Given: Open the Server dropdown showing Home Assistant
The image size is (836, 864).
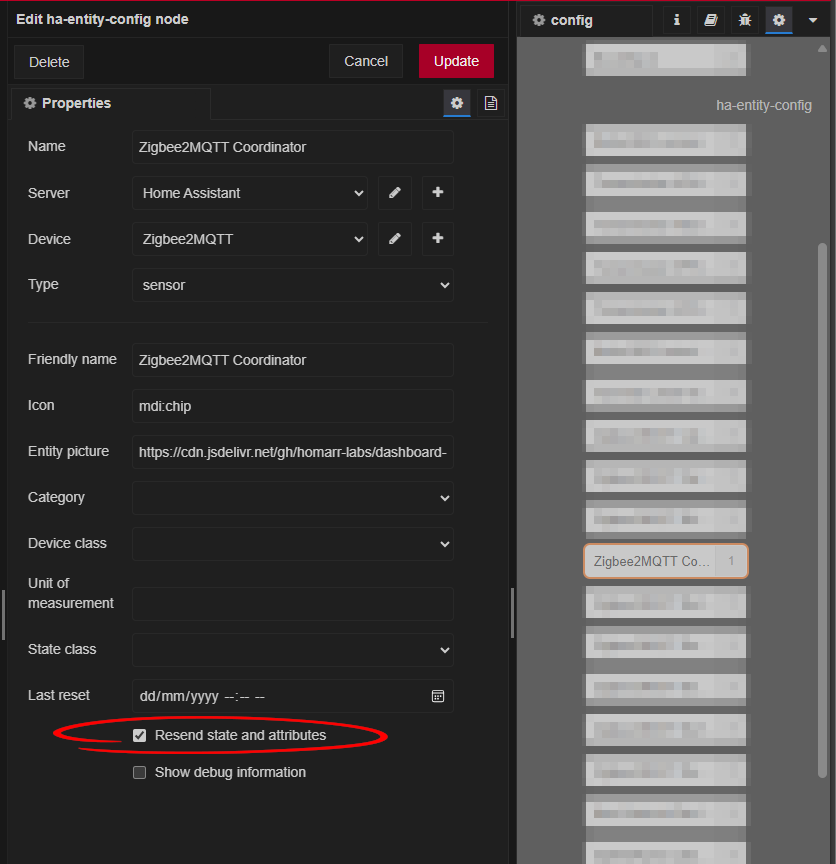Looking at the screenshot, I should point(250,193).
